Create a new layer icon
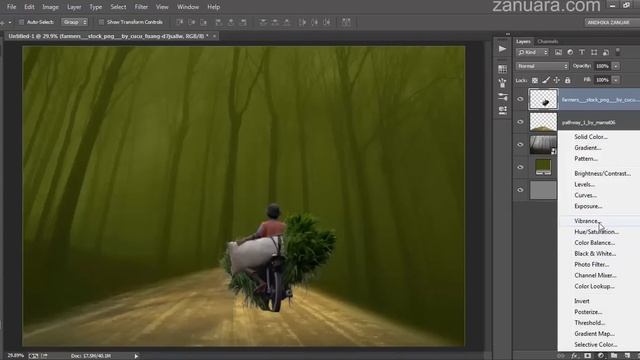The height and width of the screenshot is (360, 640). [x=627, y=356]
